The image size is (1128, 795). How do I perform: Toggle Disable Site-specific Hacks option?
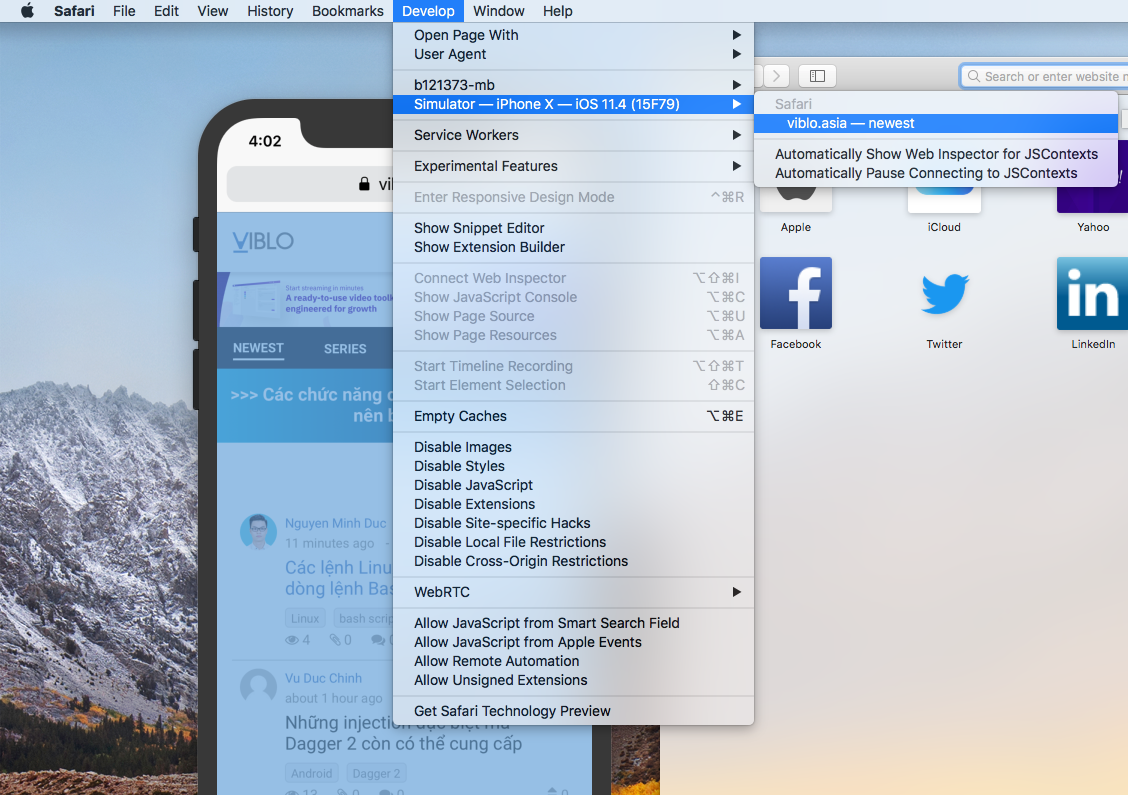pos(573,523)
